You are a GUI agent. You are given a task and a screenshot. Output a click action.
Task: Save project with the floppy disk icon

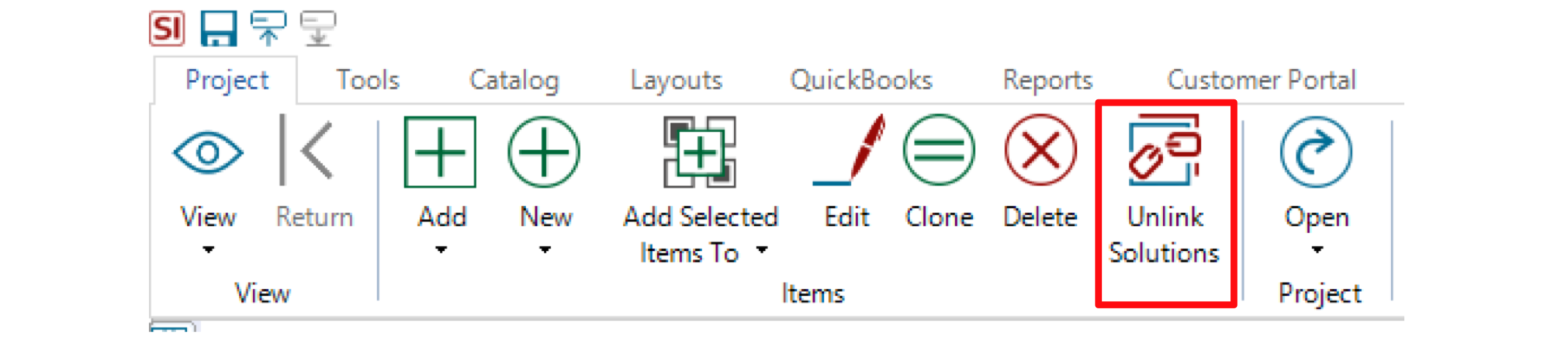(x=218, y=29)
